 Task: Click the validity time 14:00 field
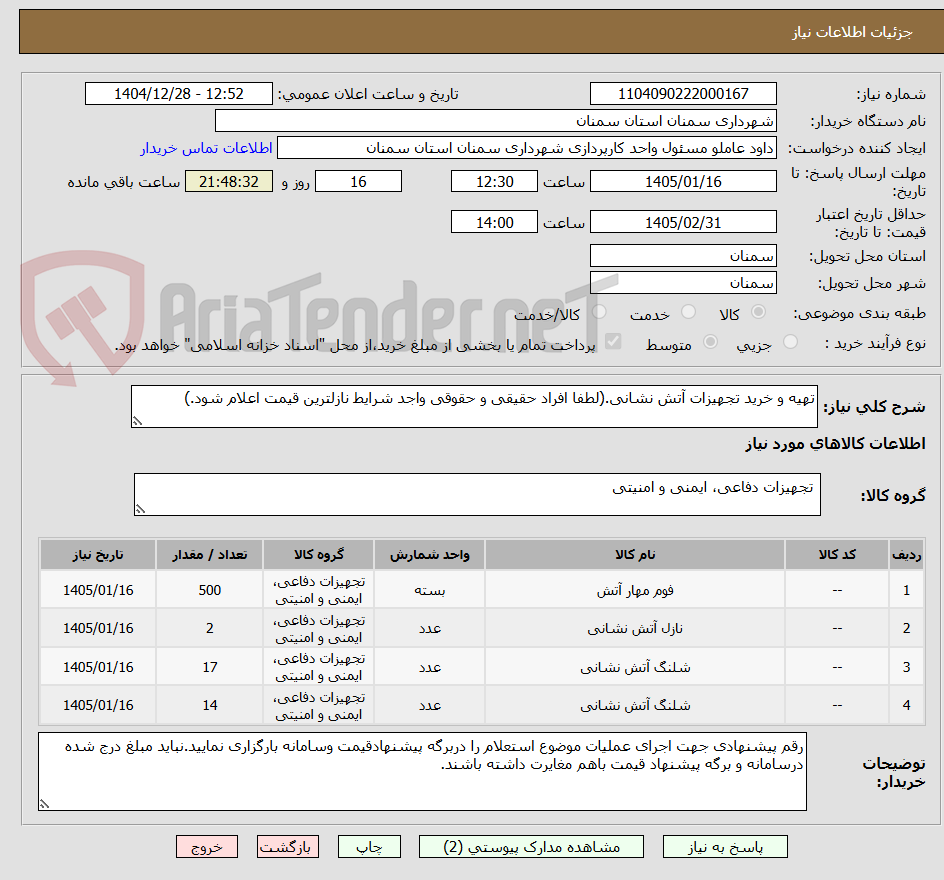[494, 222]
